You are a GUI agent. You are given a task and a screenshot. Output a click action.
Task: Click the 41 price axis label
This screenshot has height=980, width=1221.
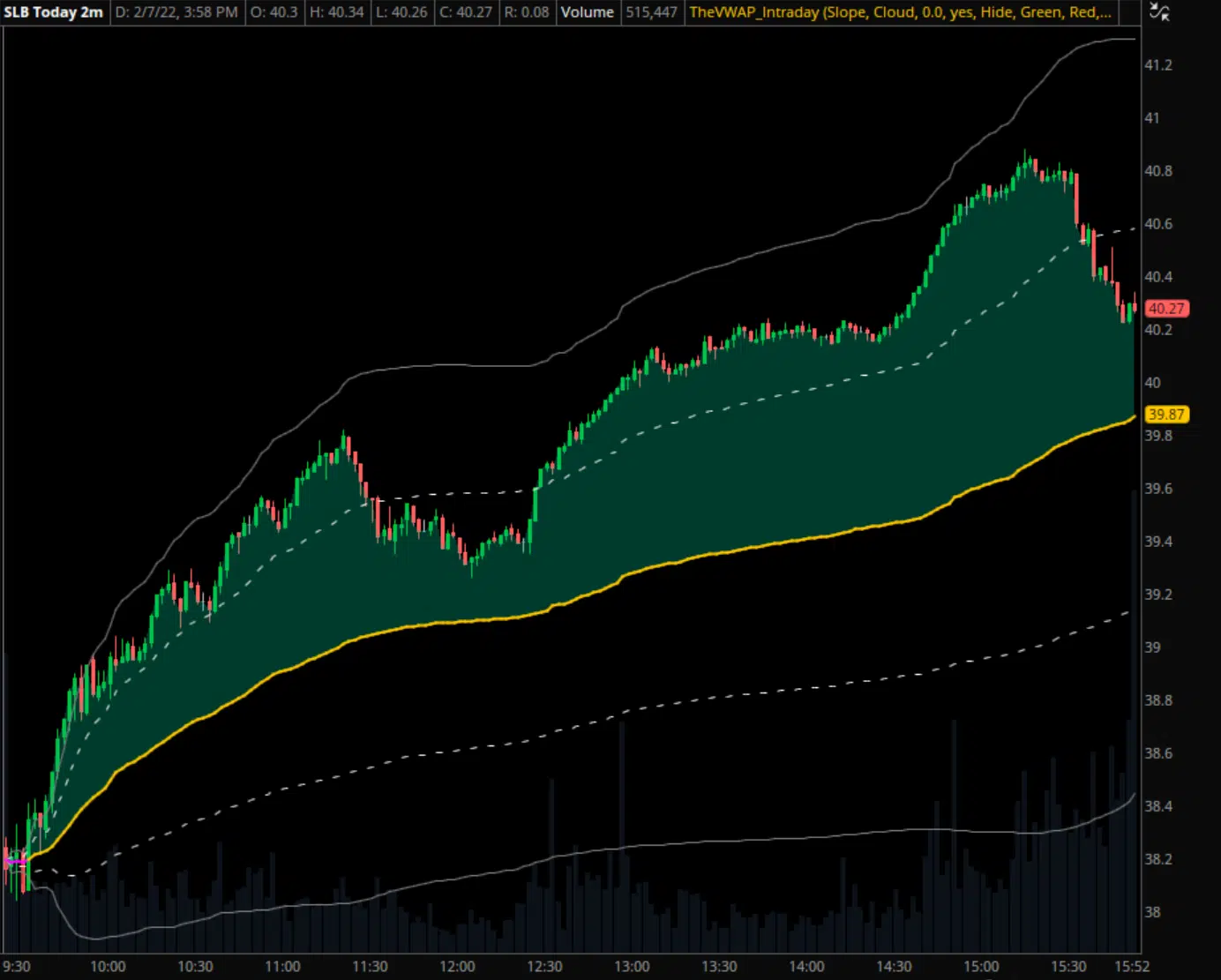tap(1152, 118)
